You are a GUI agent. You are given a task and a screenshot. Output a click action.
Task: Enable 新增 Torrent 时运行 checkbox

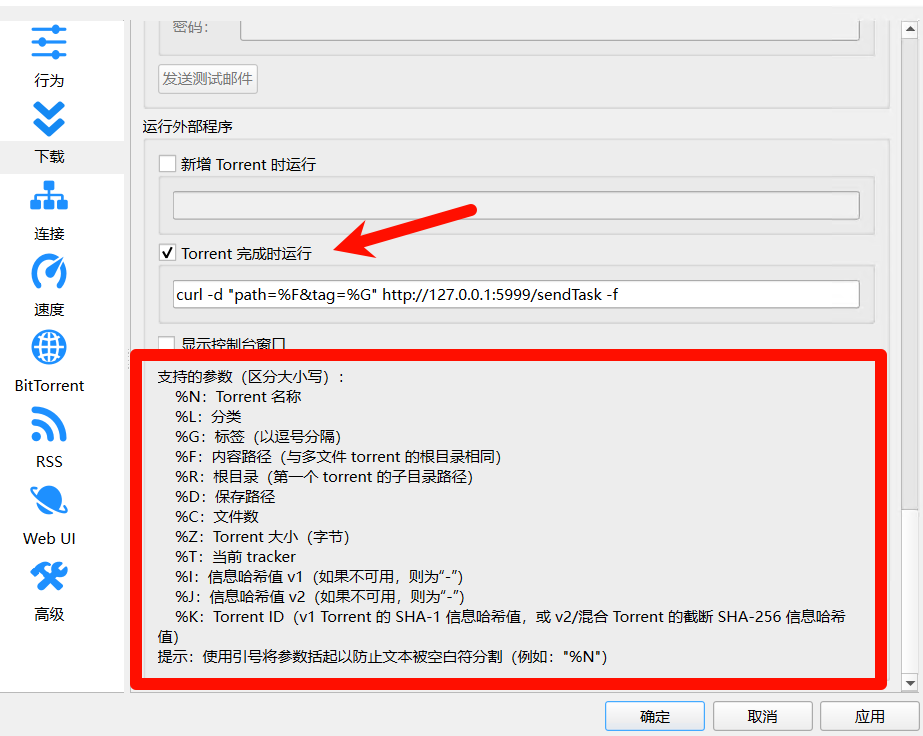[167, 164]
